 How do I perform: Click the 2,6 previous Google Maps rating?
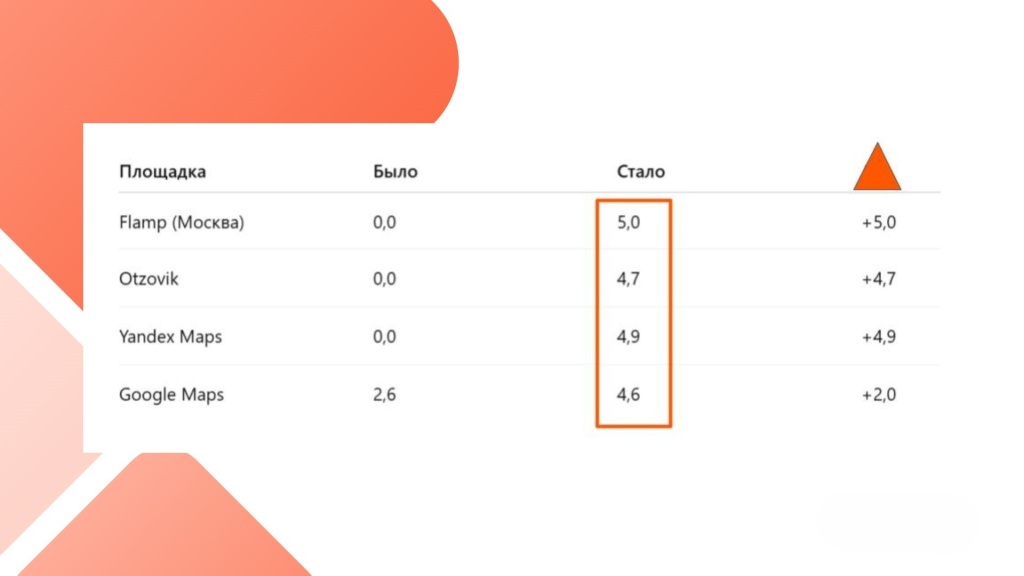(384, 394)
